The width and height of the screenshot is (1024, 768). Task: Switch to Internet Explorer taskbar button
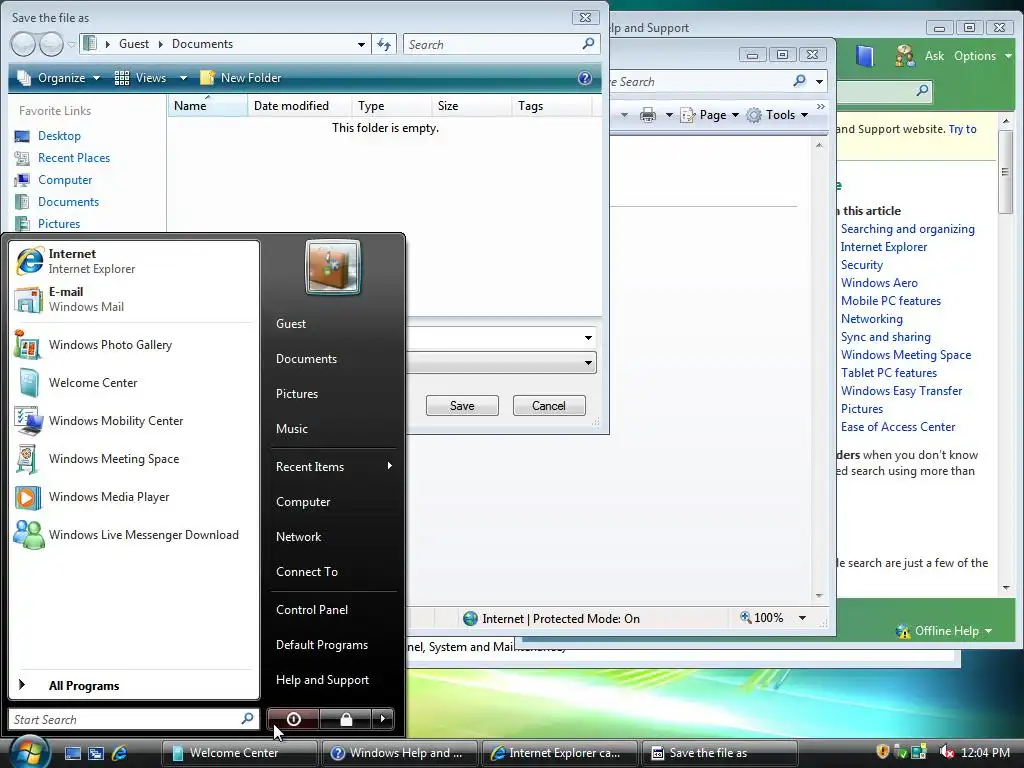click(559, 753)
